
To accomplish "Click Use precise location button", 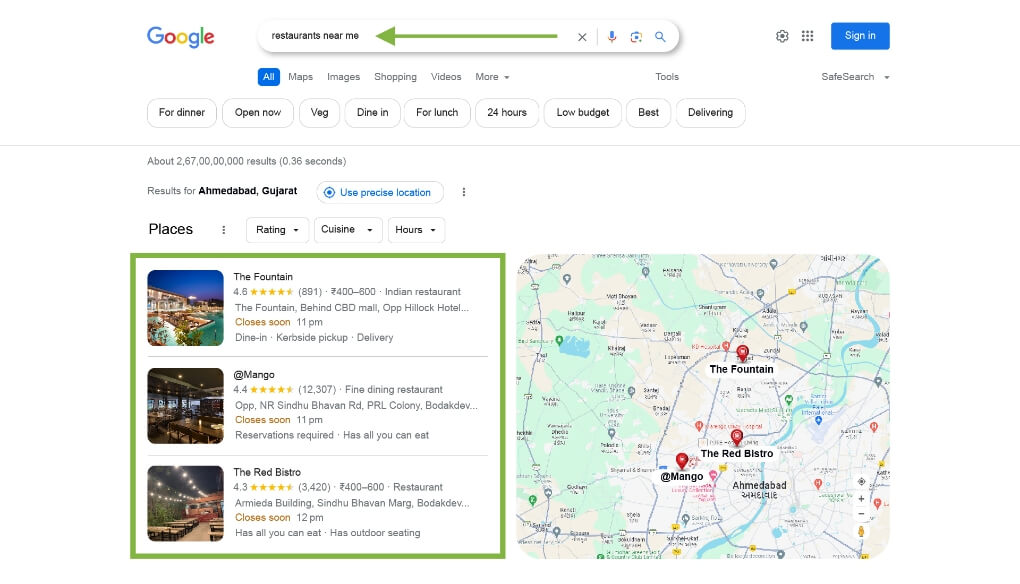I will coord(380,192).
